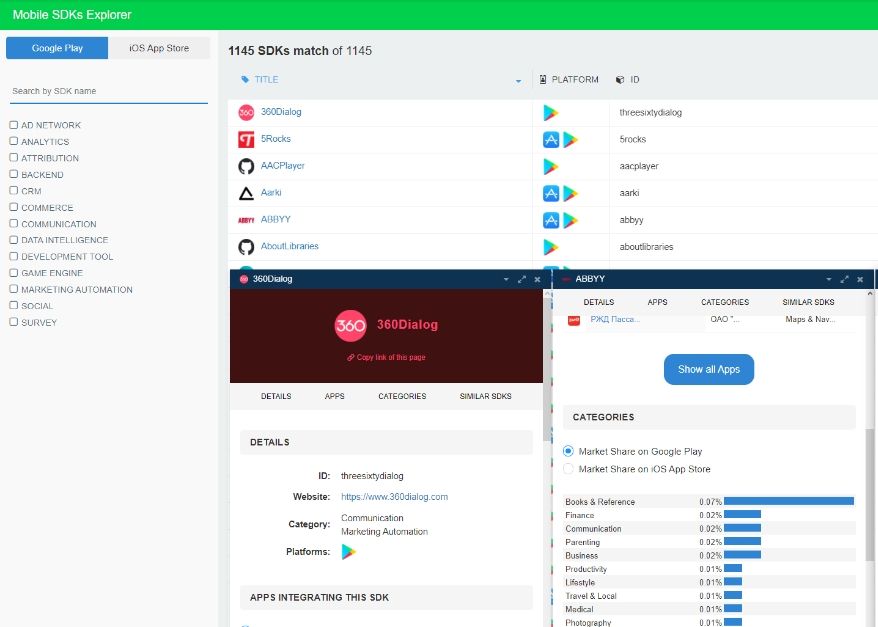Collapse the ABBYY panel using its chevron
Image resolution: width=878 pixels, height=627 pixels.
829,279
